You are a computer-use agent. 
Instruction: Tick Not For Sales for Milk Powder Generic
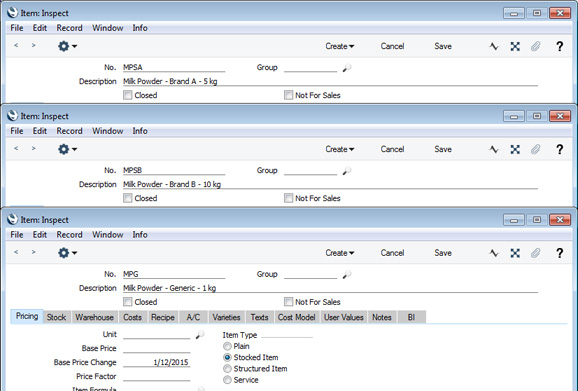click(x=288, y=302)
